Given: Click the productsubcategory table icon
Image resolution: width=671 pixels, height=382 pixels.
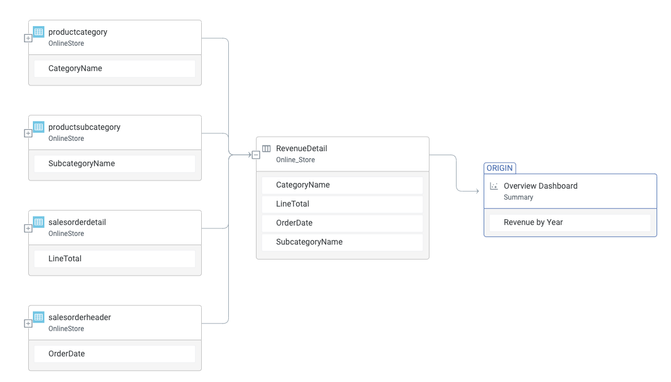Looking at the screenshot, I should (39, 127).
